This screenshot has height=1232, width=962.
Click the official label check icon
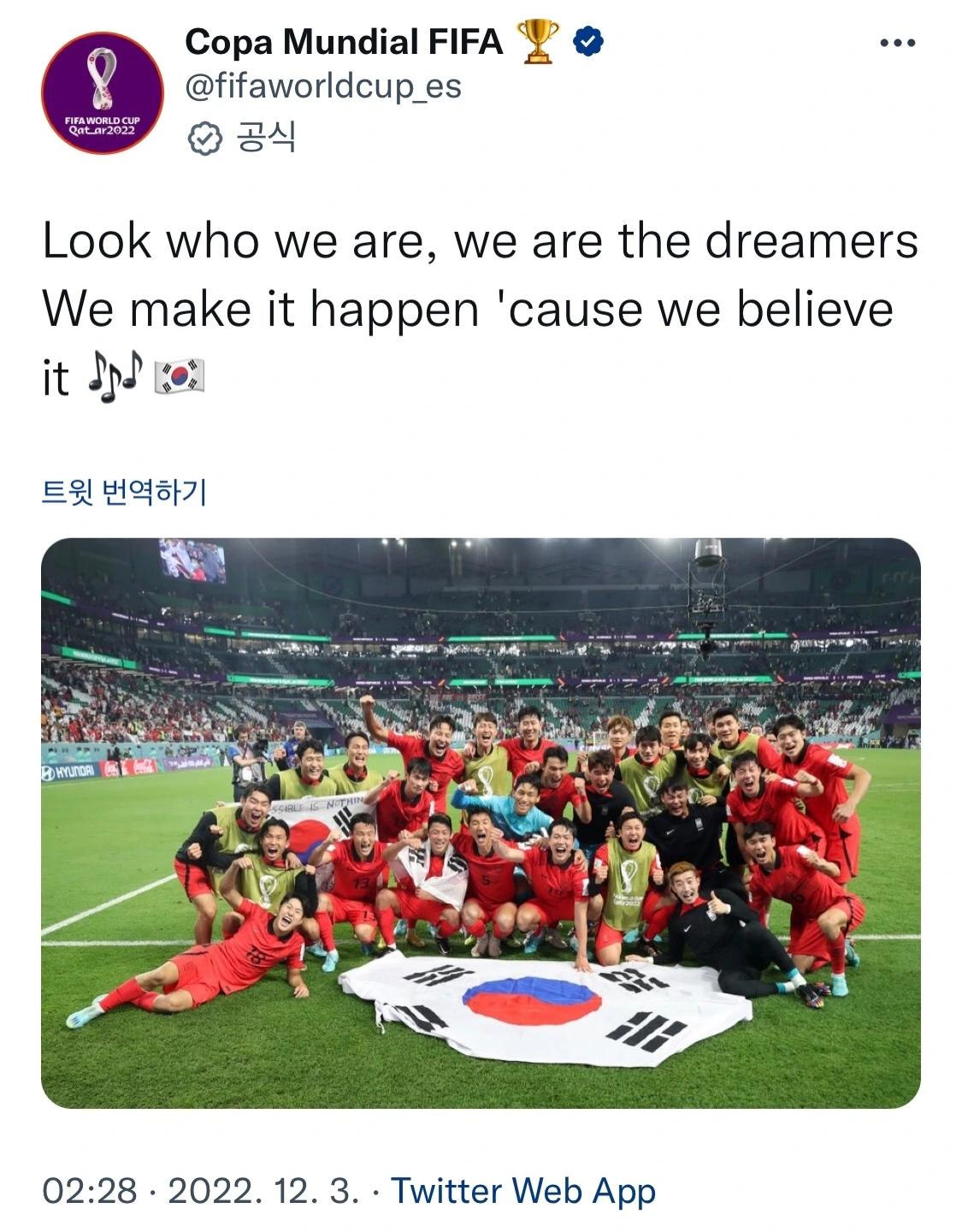point(204,138)
